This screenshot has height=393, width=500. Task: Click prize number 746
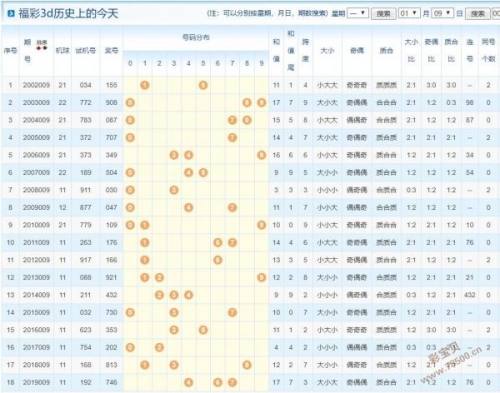coord(111,383)
